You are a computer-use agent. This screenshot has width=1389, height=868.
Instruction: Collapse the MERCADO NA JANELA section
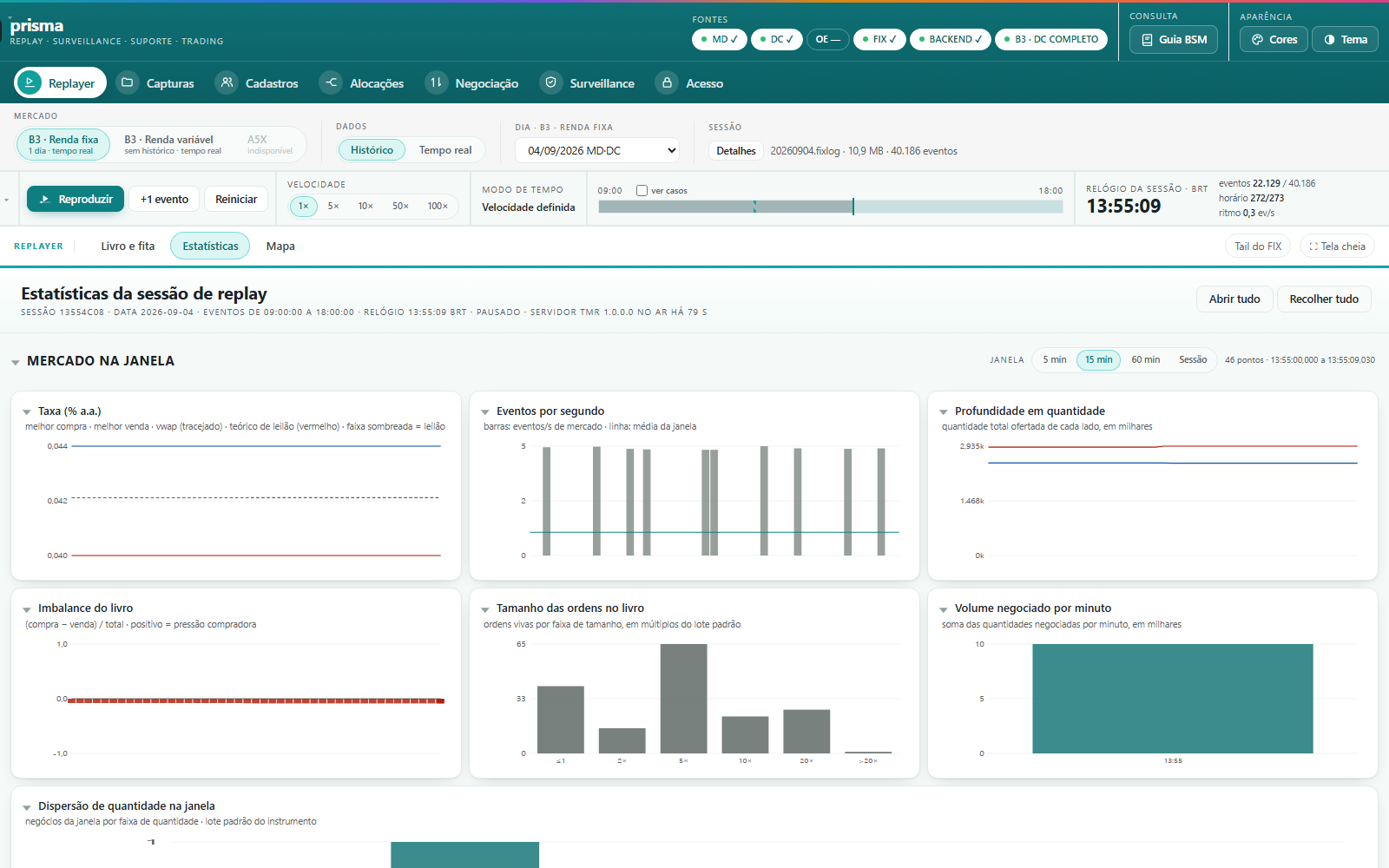16,362
